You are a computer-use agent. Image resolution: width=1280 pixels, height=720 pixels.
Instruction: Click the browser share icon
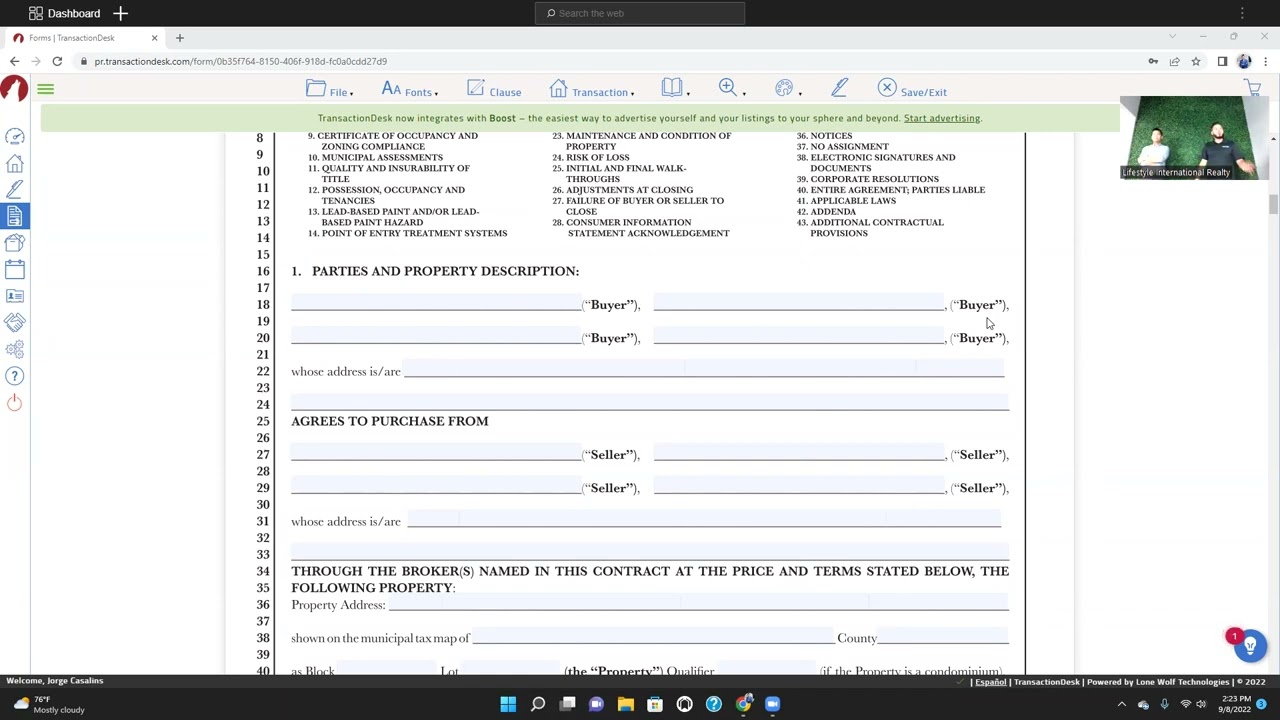pos(1174,61)
